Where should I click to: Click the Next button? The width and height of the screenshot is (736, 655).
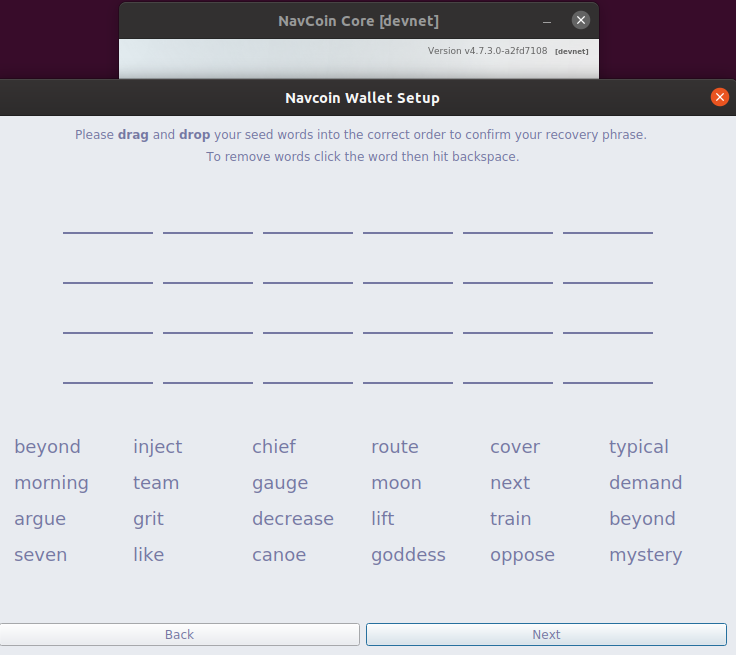546,634
